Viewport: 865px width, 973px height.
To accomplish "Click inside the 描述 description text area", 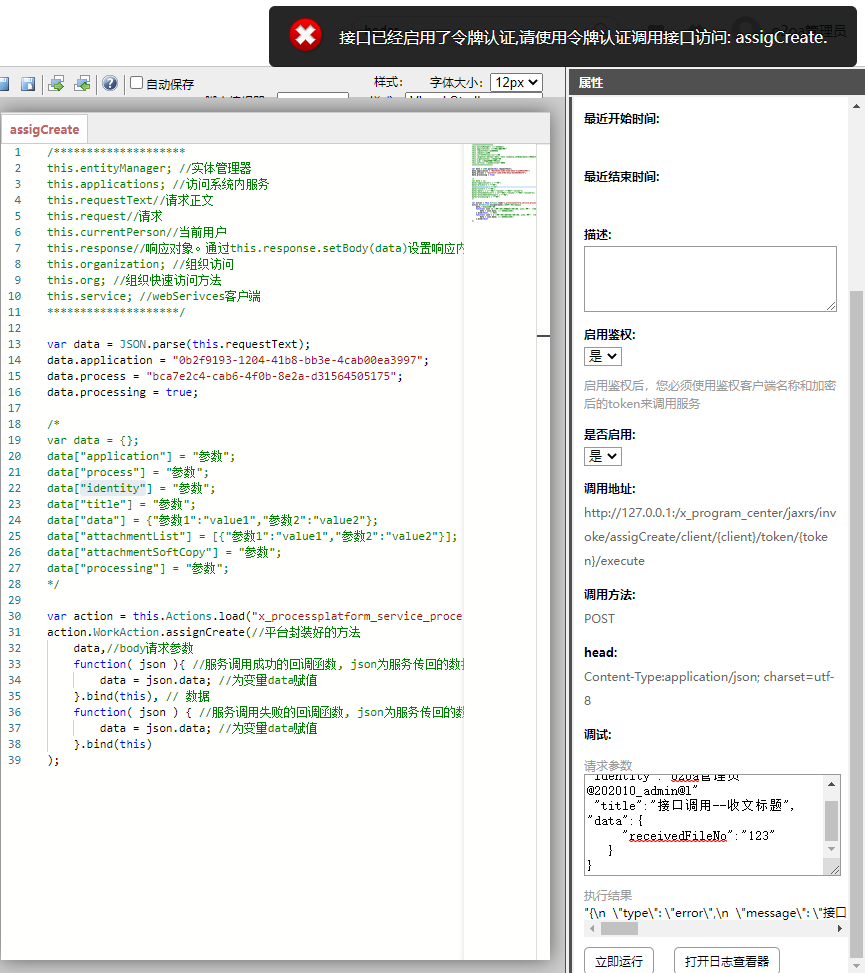I will [x=709, y=279].
